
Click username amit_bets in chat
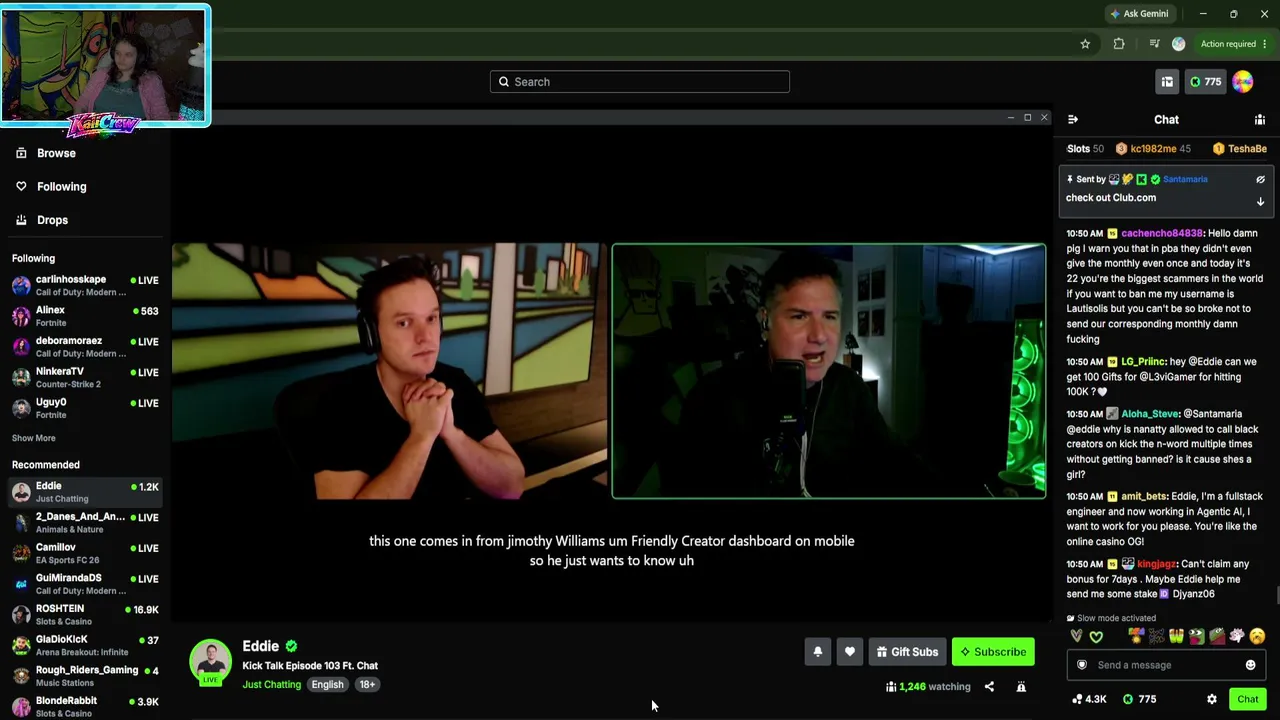[x=1144, y=496]
